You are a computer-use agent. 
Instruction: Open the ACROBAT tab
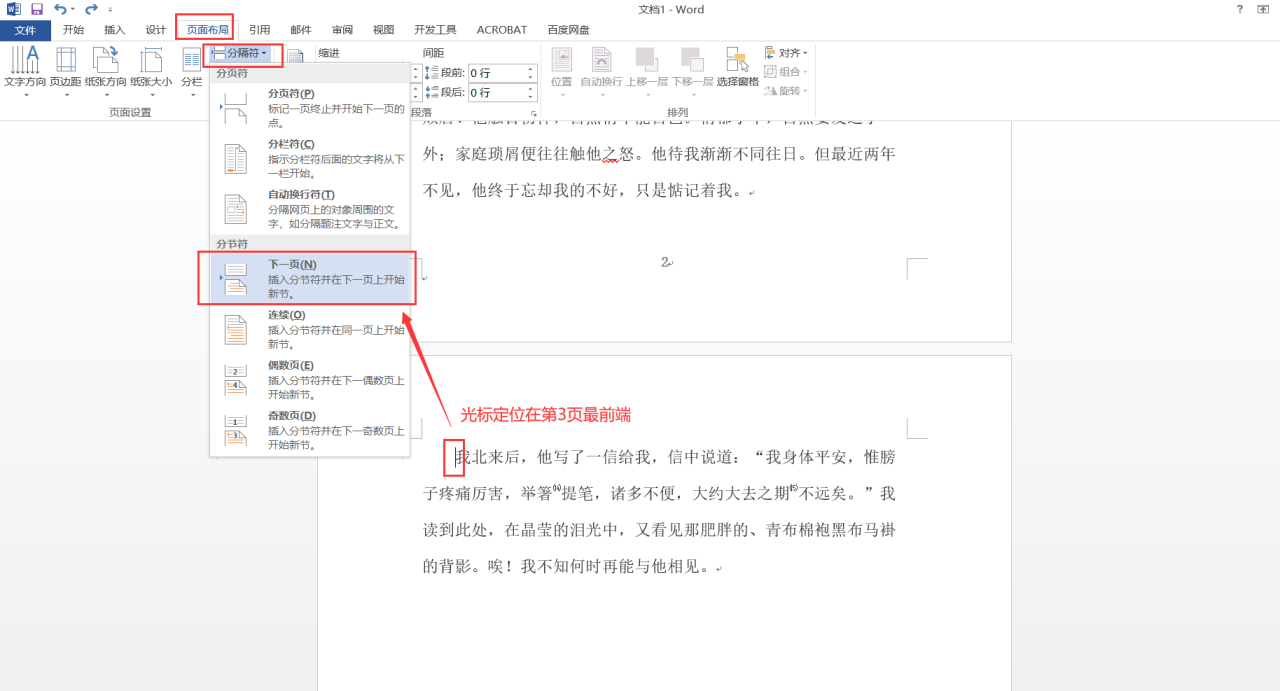point(502,30)
